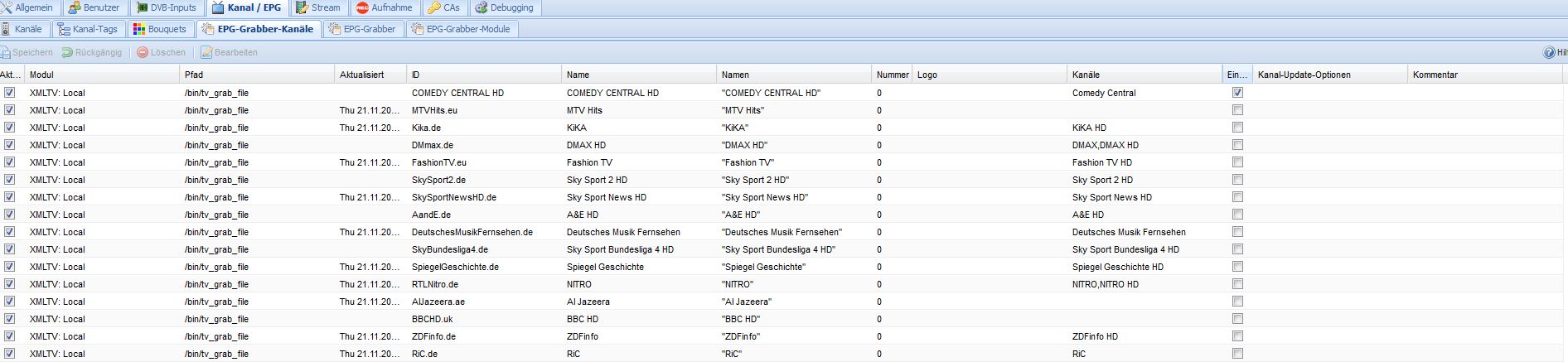Screen dimensions: 1568x362
Task: Click the A&E HD Name cell
Action: pyautogui.click(x=639, y=215)
